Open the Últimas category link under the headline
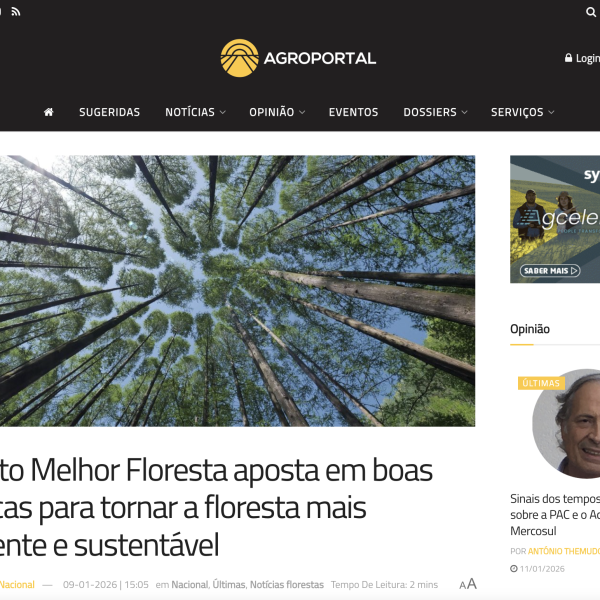 (x=228, y=585)
